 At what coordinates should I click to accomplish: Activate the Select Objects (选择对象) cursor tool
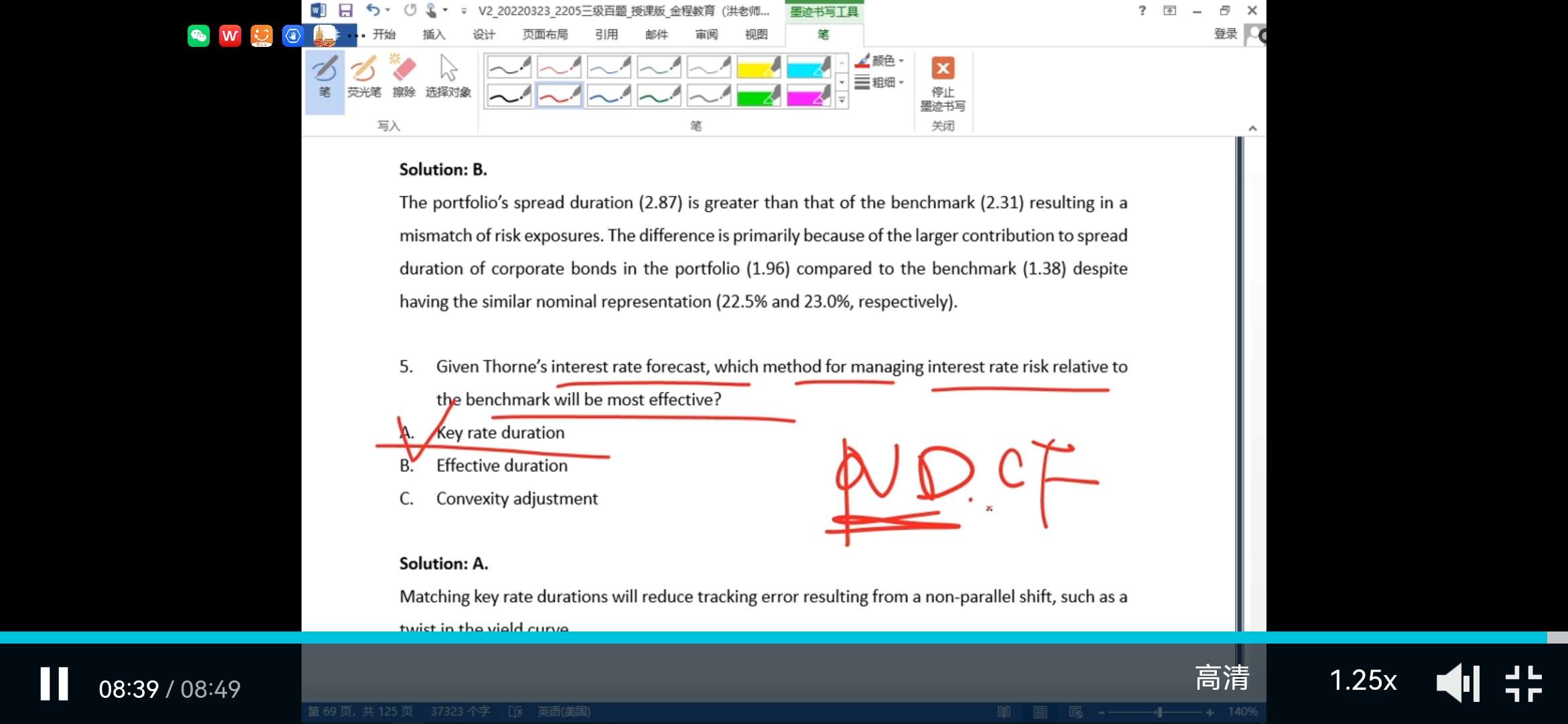(448, 77)
